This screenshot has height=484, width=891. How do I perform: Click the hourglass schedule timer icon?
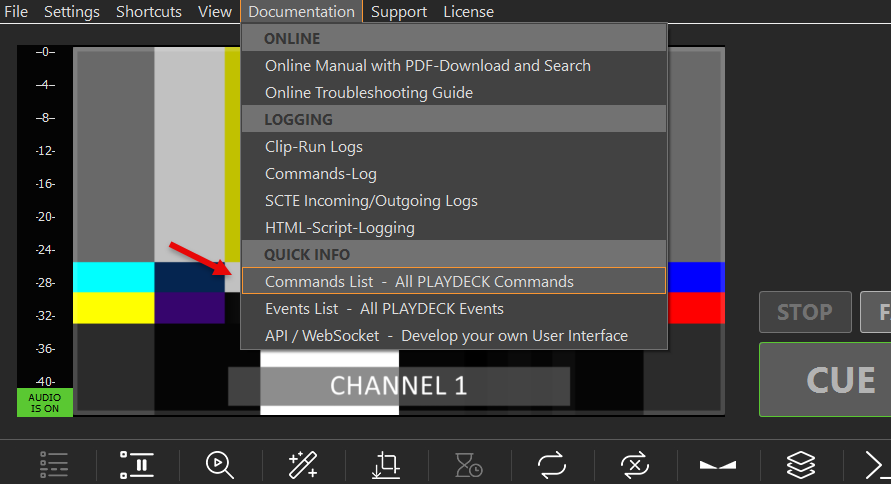click(469, 465)
